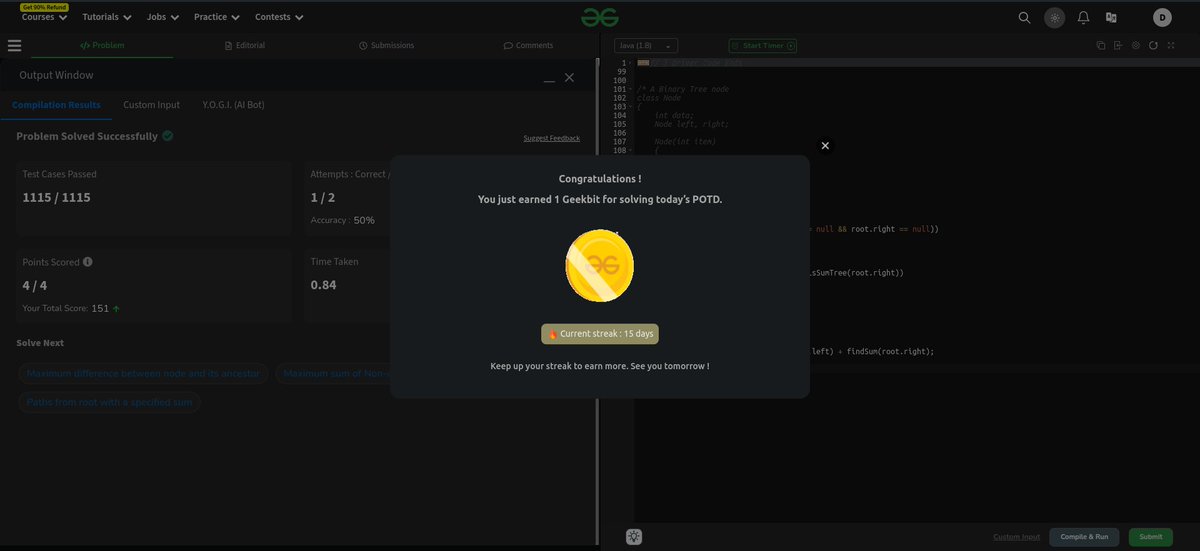1200x551 pixels.
Task: Collapse code fold at line 101
Action: tap(630, 89)
